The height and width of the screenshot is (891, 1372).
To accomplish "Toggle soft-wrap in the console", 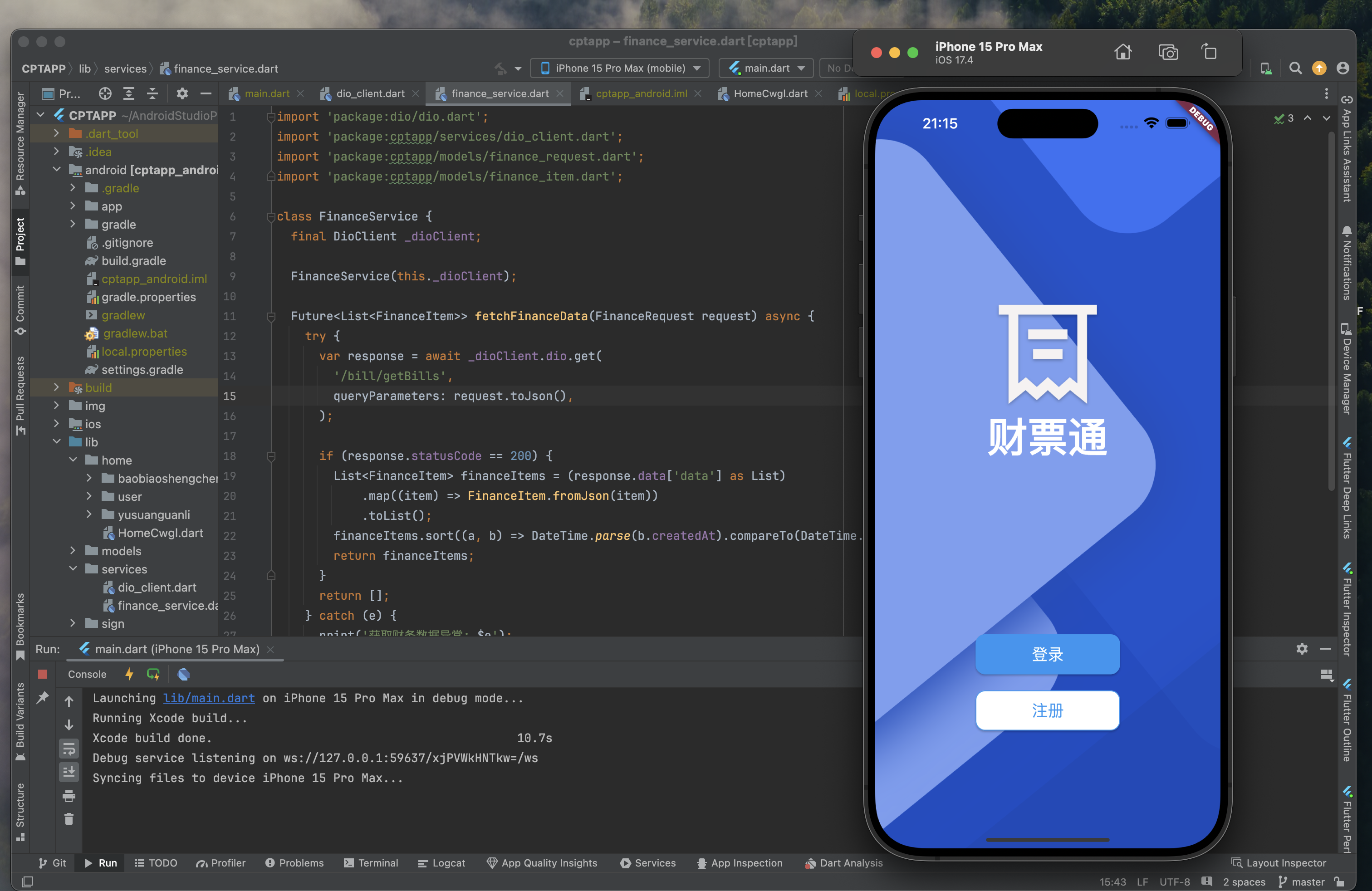I will point(69,749).
